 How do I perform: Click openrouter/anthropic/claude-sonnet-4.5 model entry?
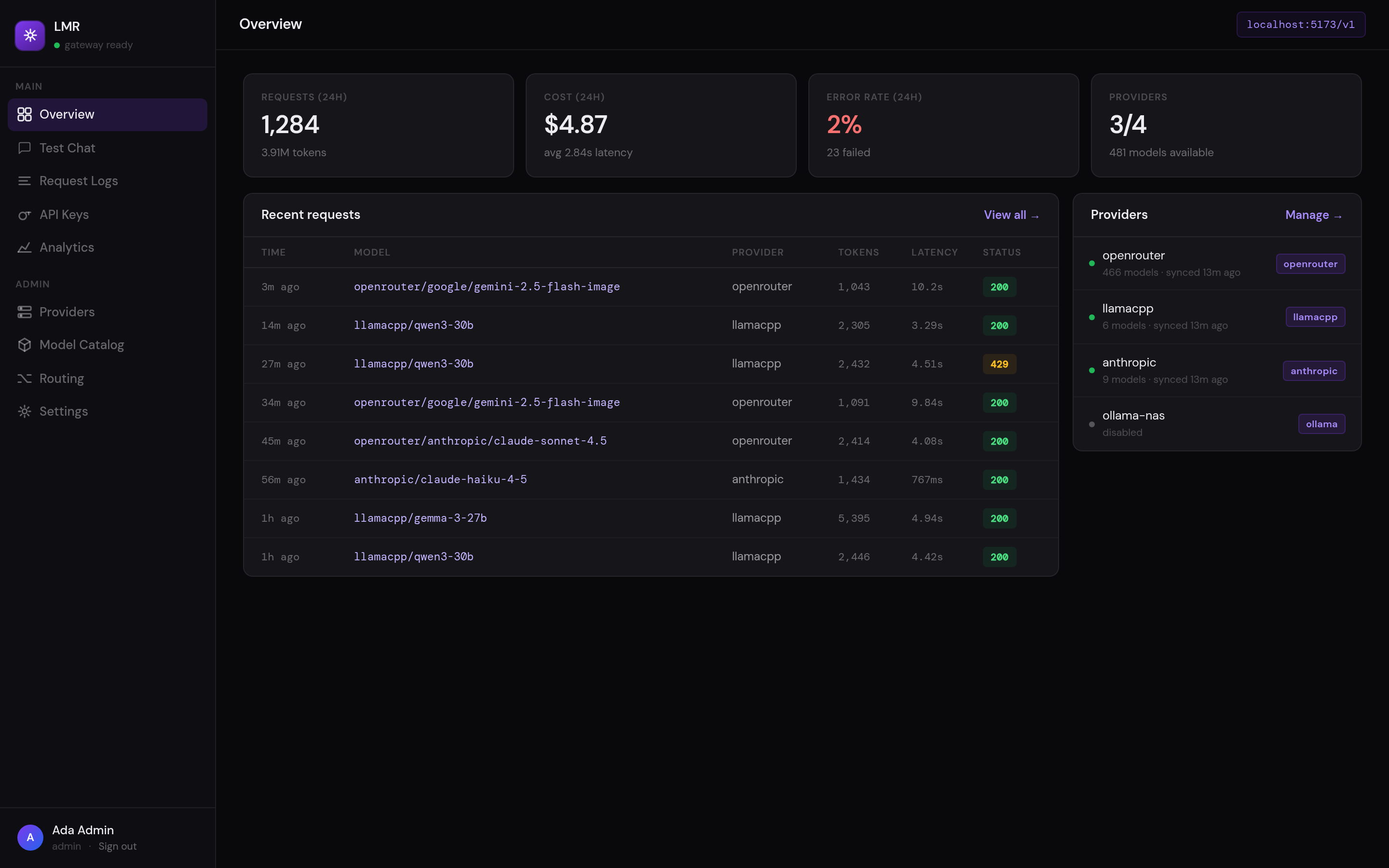pyautogui.click(x=480, y=441)
